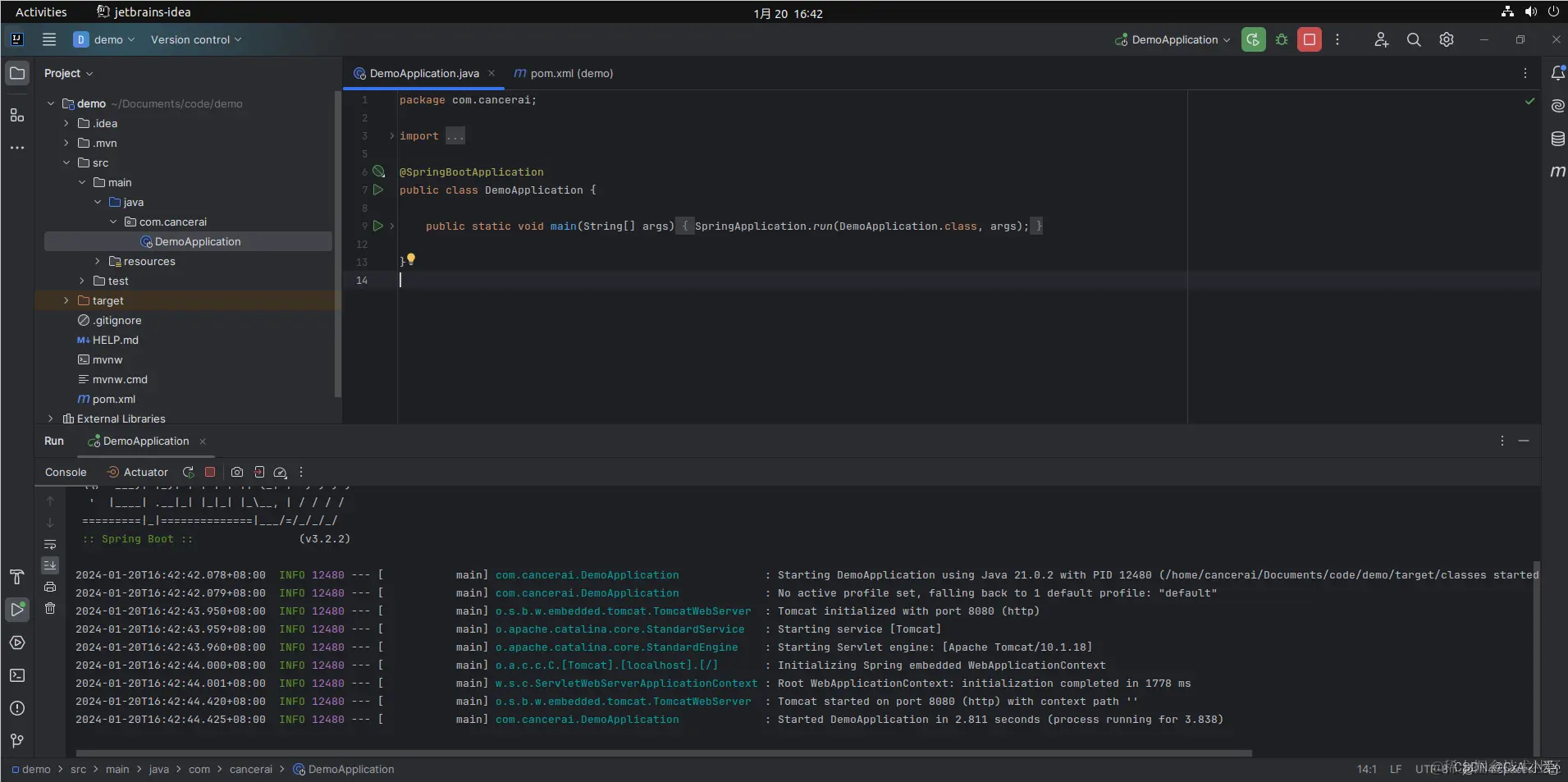Open the Database tool window

(1557, 139)
